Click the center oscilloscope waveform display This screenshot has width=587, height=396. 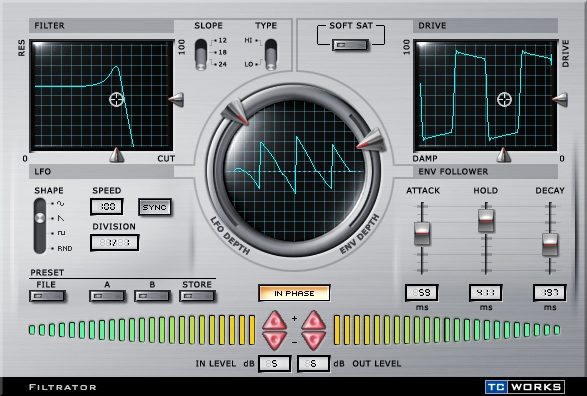(295, 171)
